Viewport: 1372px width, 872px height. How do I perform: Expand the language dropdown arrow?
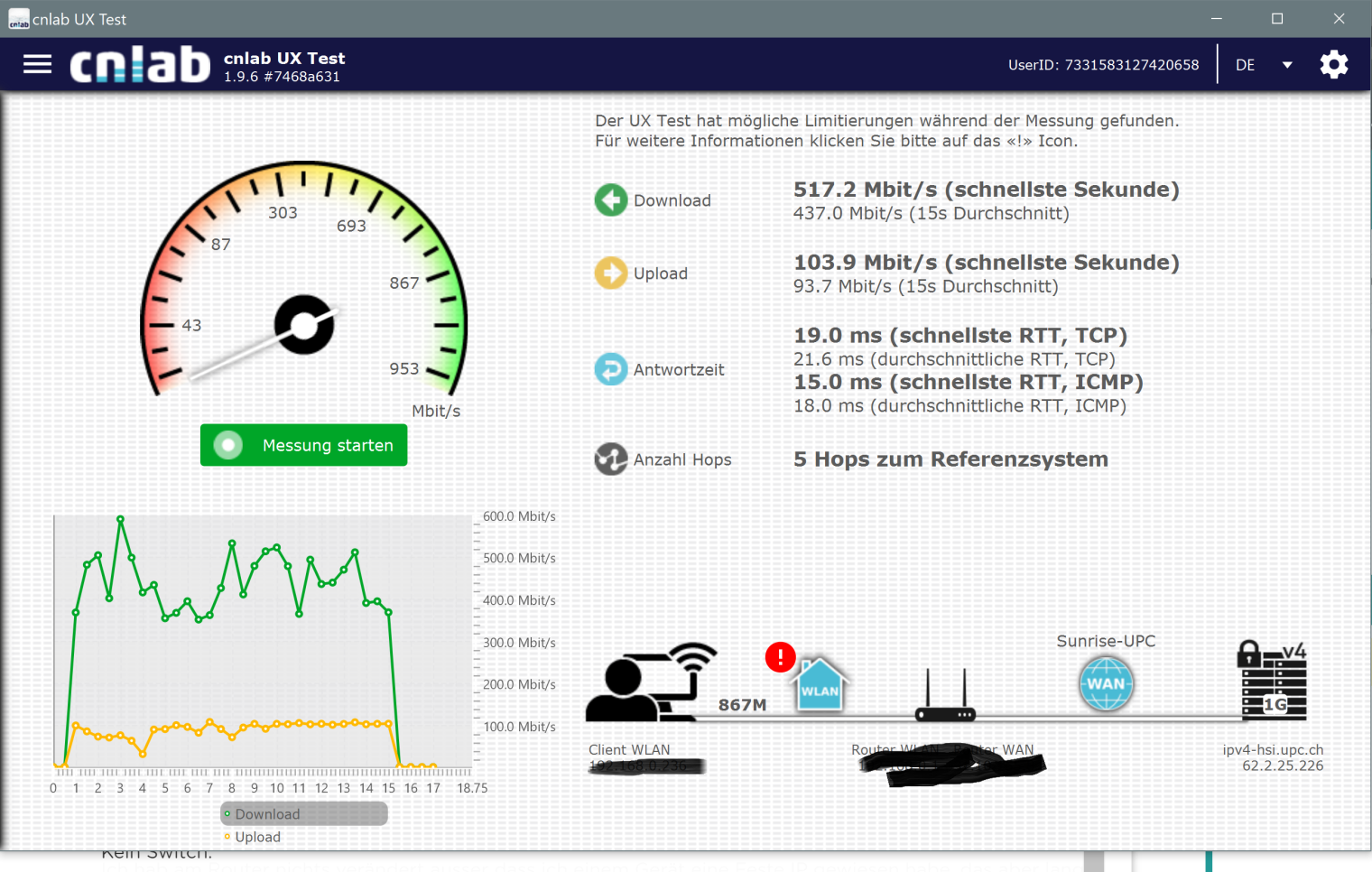1287,65
